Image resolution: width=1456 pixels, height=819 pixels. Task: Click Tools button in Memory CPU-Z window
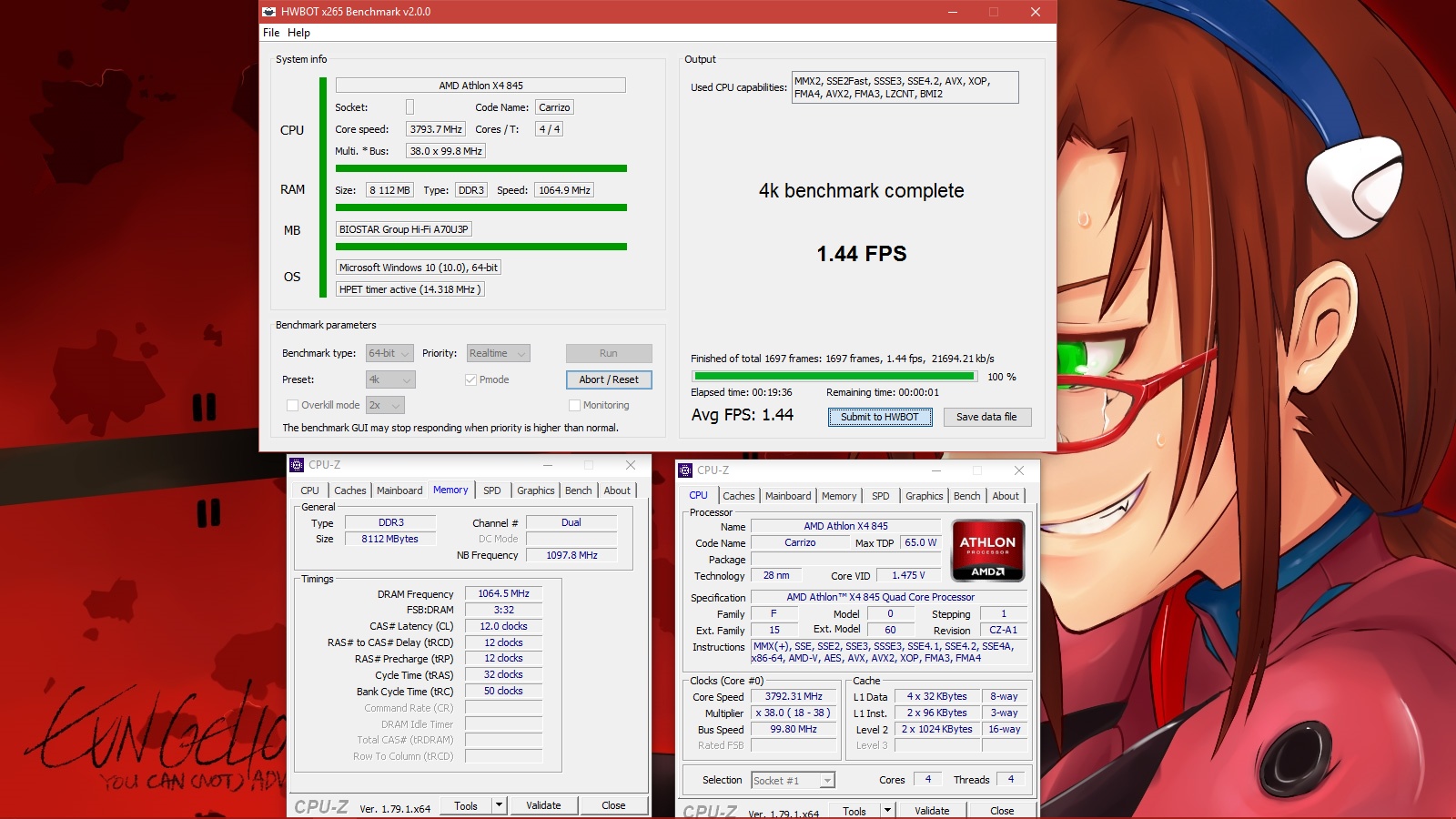[x=466, y=805]
